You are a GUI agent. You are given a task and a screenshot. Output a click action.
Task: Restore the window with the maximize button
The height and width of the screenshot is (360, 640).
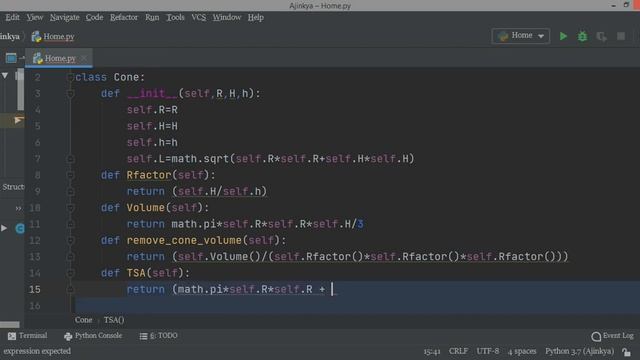click(x=626, y=5)
